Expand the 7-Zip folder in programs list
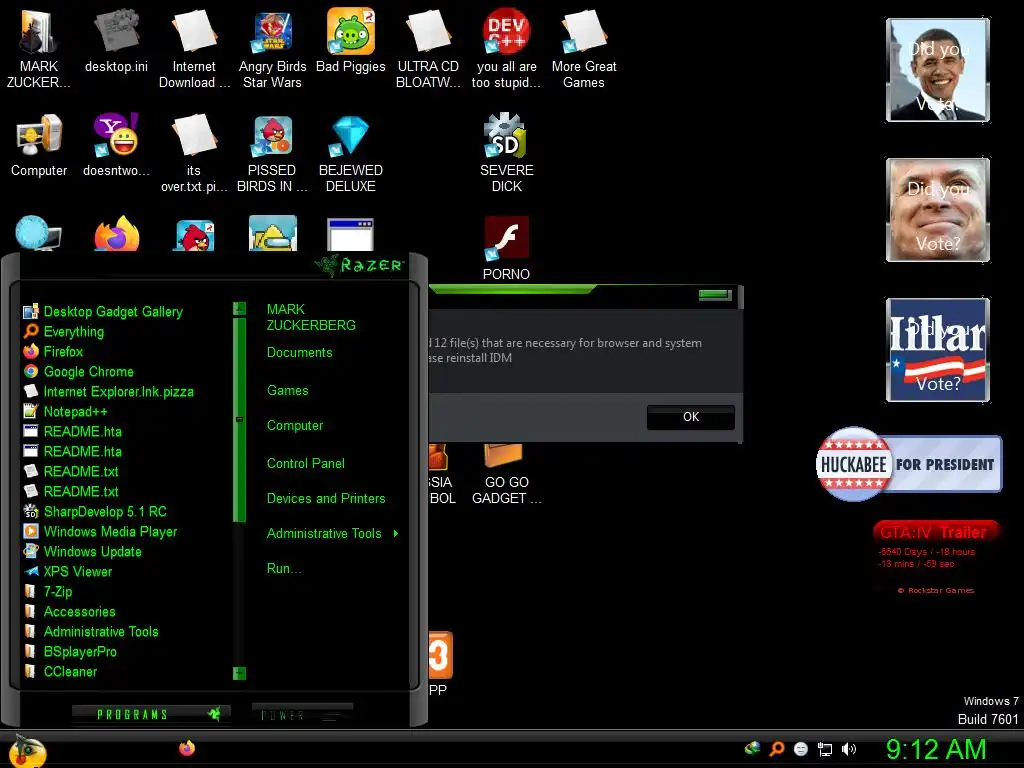The width and height of the screenshot is (1024, 768). pyautogui.click(x=48, y=592)
